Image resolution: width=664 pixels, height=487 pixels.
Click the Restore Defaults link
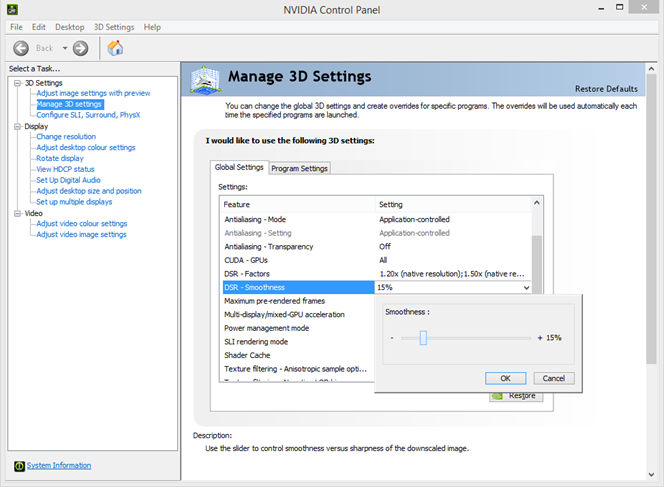click(606, 89)
